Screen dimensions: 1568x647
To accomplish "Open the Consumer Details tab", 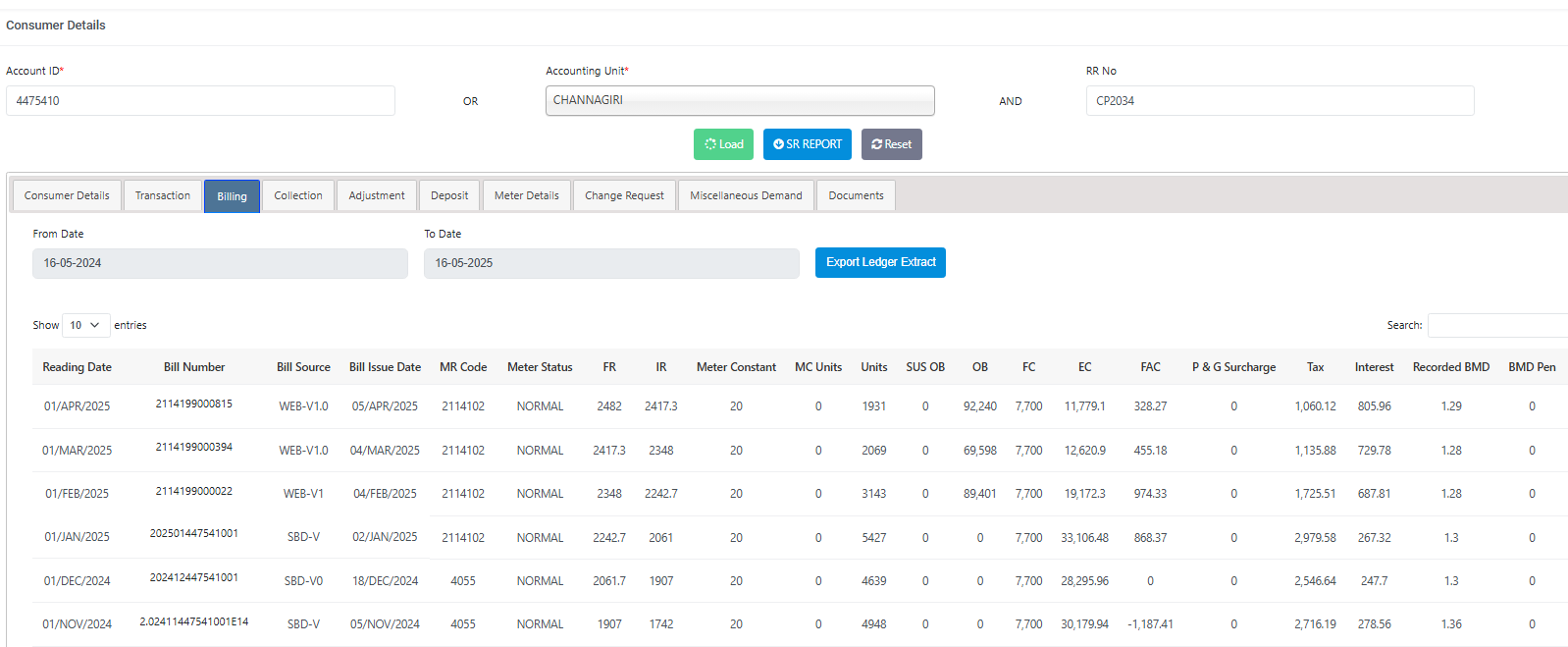I will pos(67,195).
